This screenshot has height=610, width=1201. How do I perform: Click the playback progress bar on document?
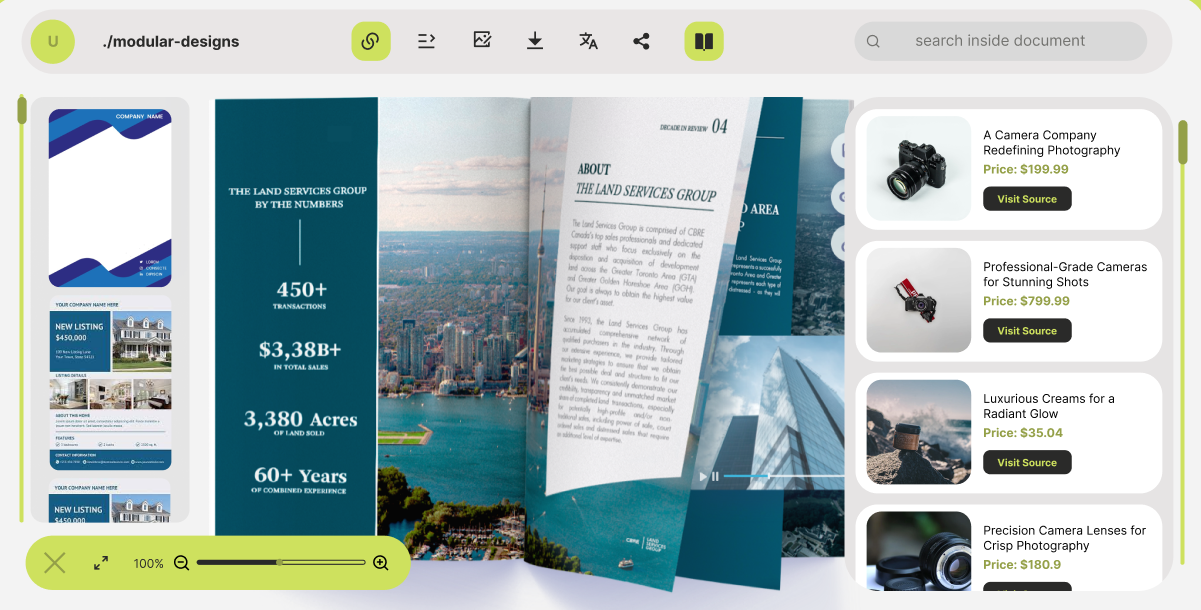click(784, 477)
